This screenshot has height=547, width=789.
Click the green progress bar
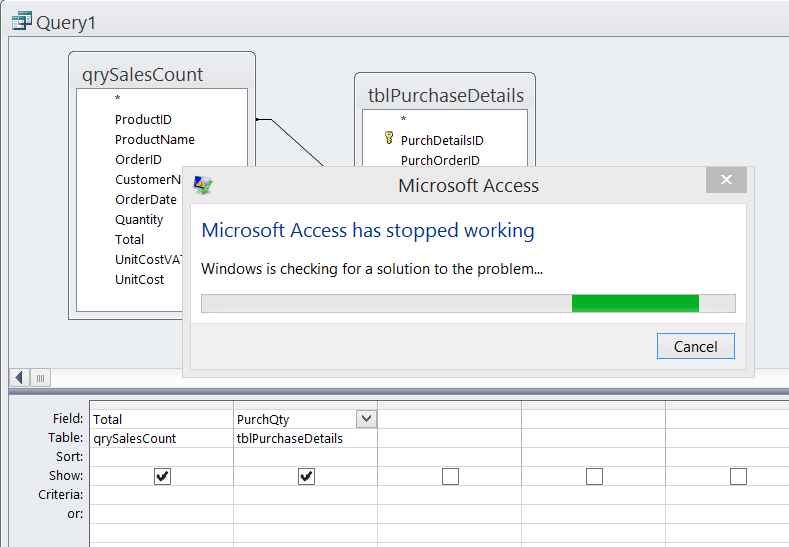635,303
